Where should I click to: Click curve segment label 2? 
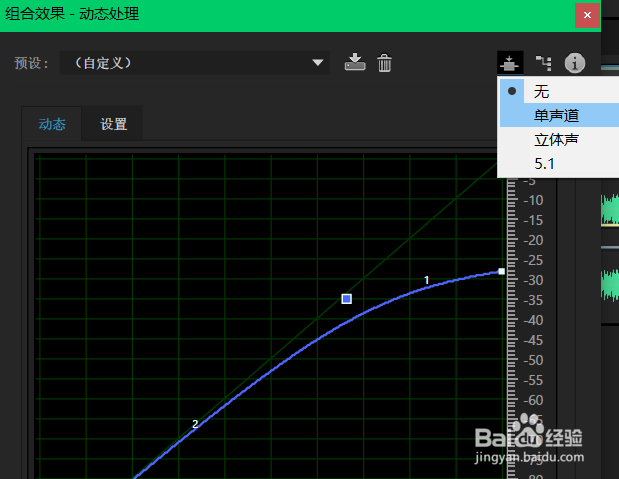(x=195, y=424)
